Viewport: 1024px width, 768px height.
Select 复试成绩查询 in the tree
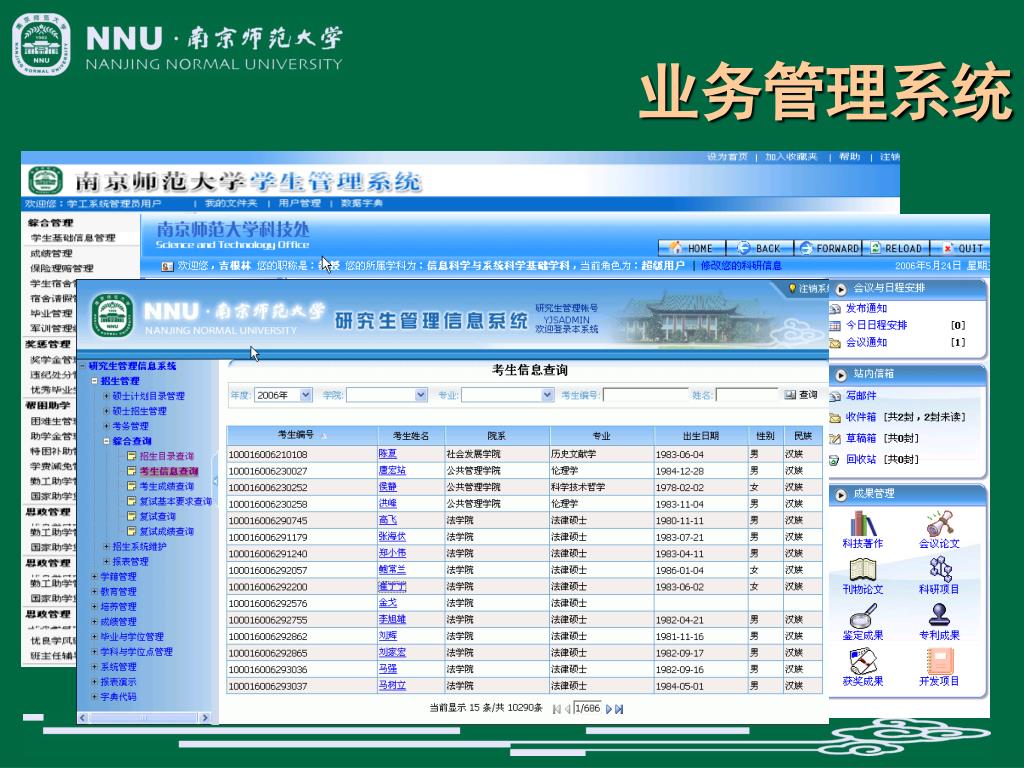[x=167, y=532]
